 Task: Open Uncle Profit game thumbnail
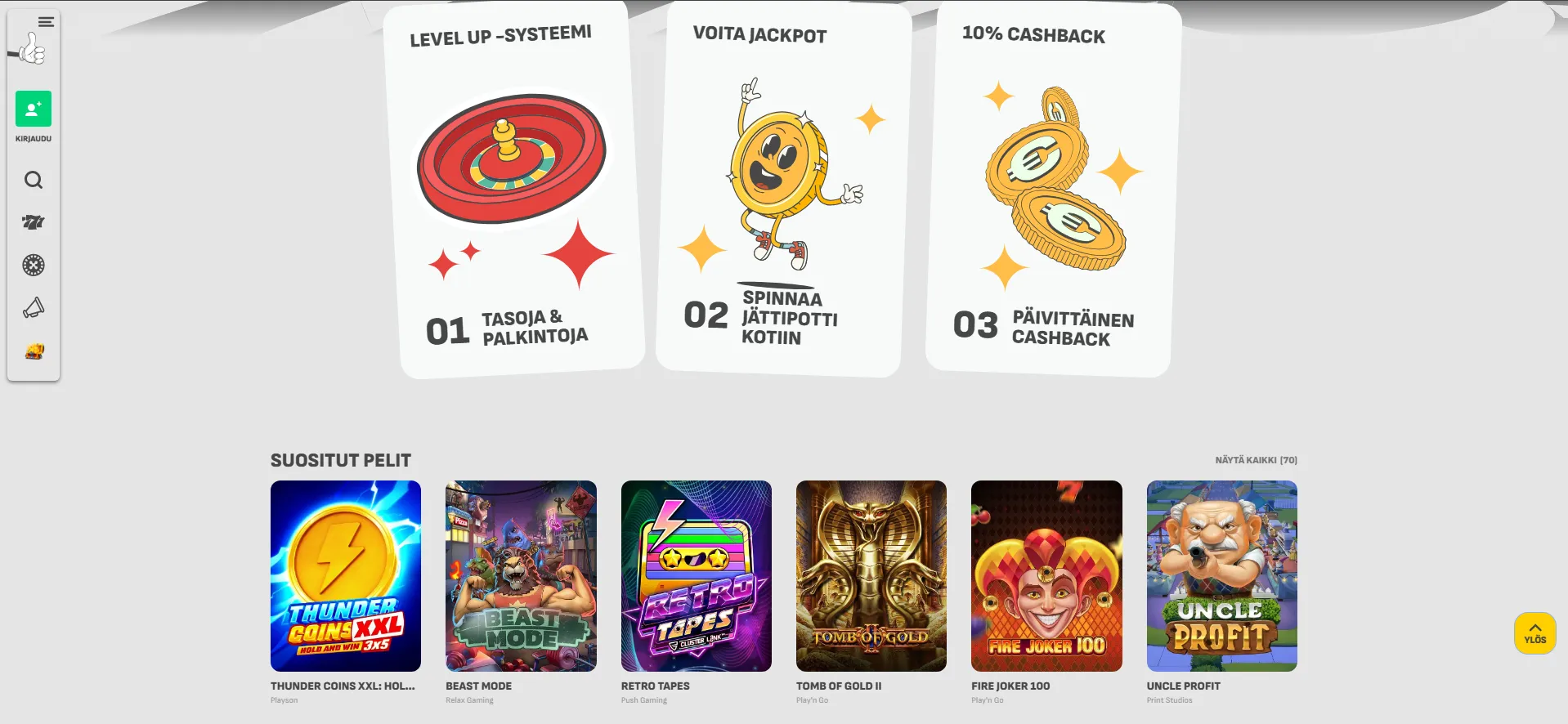pos(1222,576)
